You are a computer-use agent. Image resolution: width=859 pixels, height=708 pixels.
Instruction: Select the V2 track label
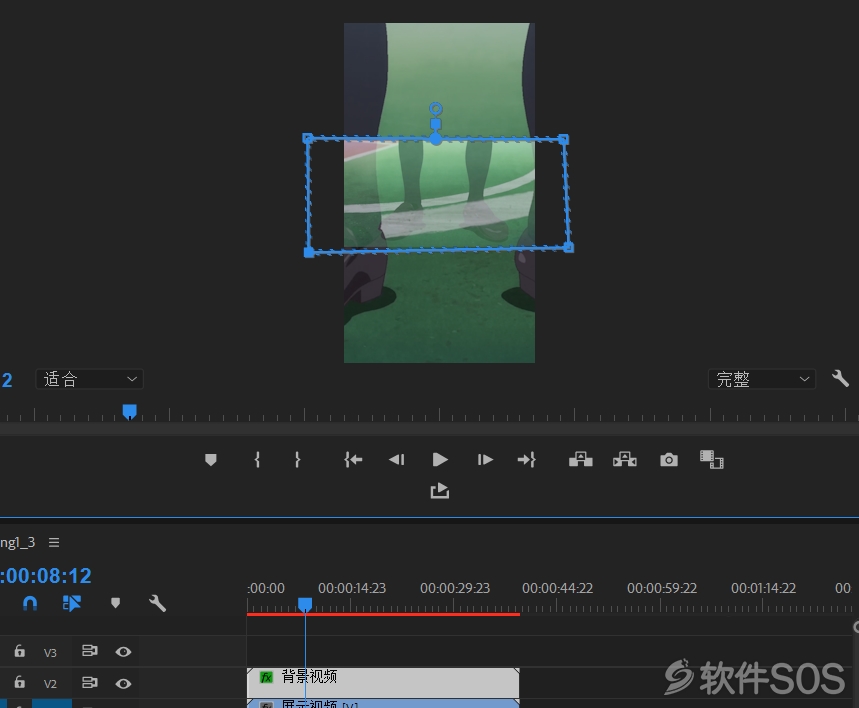tap(50, 684)
